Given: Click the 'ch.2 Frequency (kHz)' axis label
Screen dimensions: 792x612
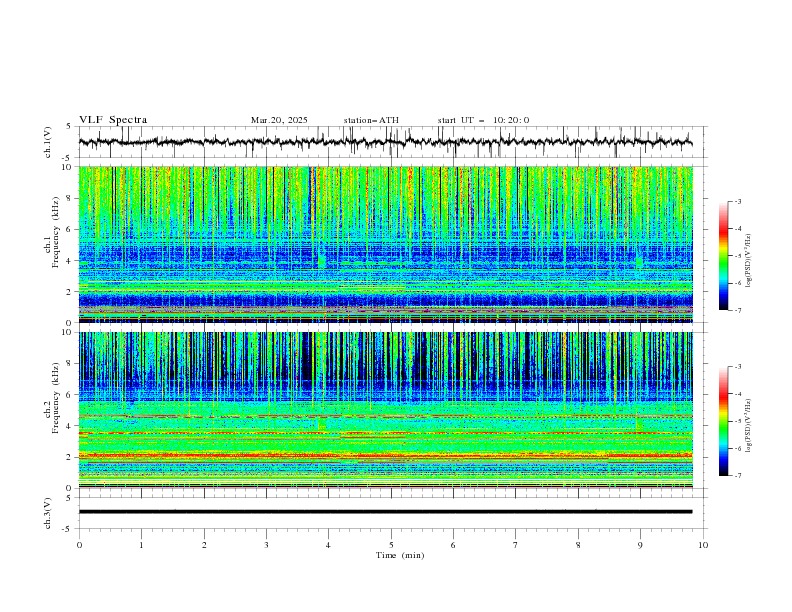Looking at the screenshot, I should click(52, 397).
